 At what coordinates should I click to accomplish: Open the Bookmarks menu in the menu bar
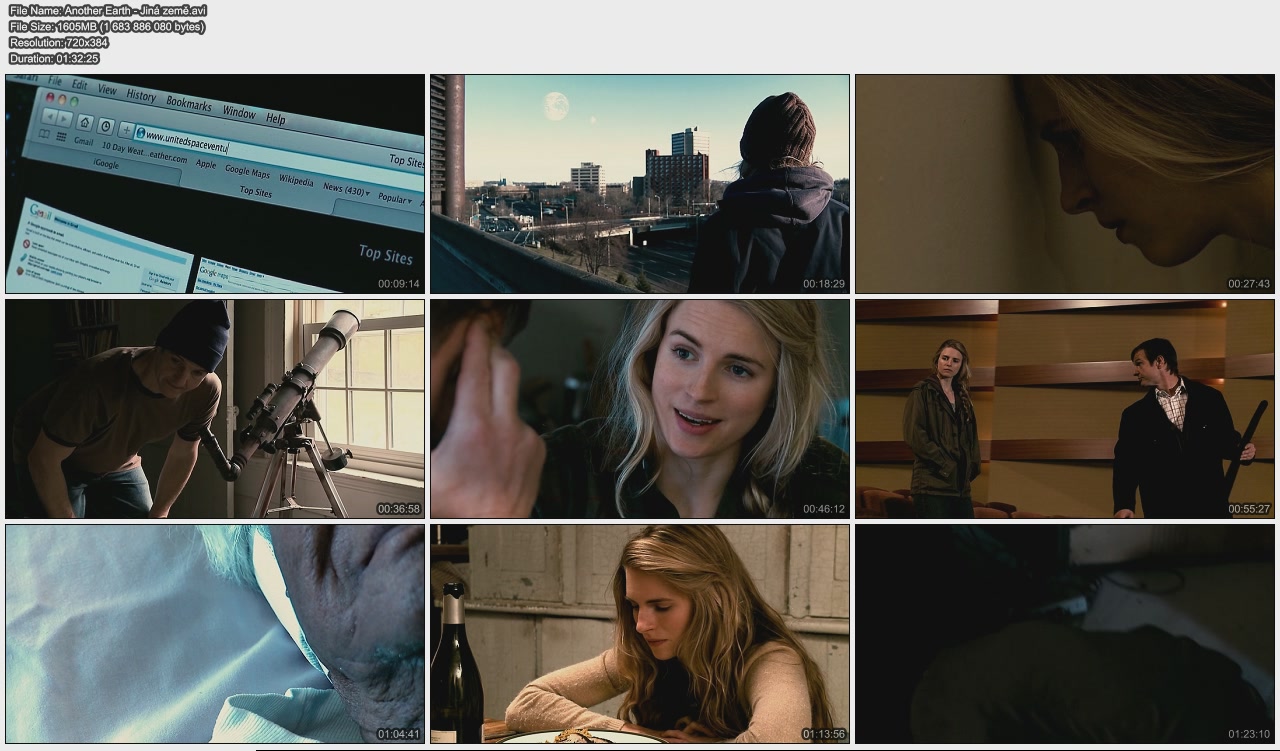(188, 103)
